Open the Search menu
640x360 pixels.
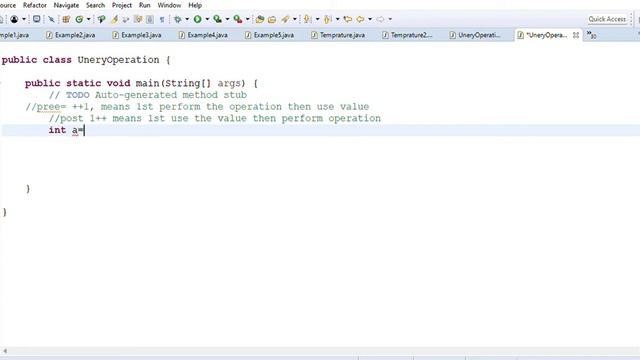(x=96, y=5)
